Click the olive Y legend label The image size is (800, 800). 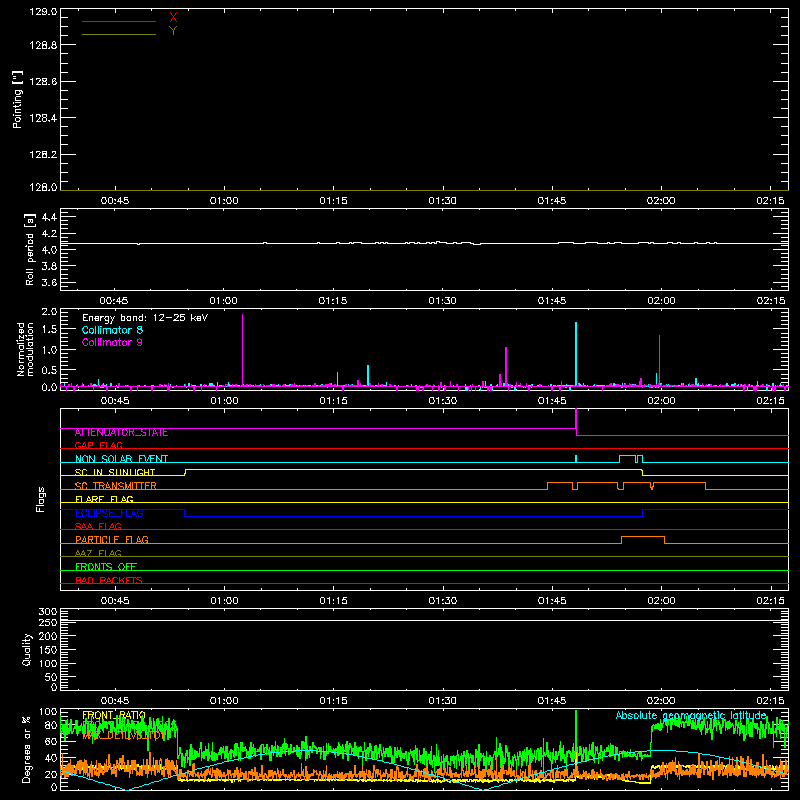tap(173, 31)
